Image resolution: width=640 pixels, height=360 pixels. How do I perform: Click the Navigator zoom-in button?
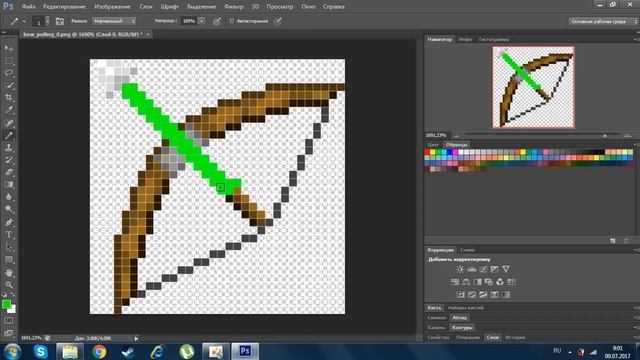(627, 135)
